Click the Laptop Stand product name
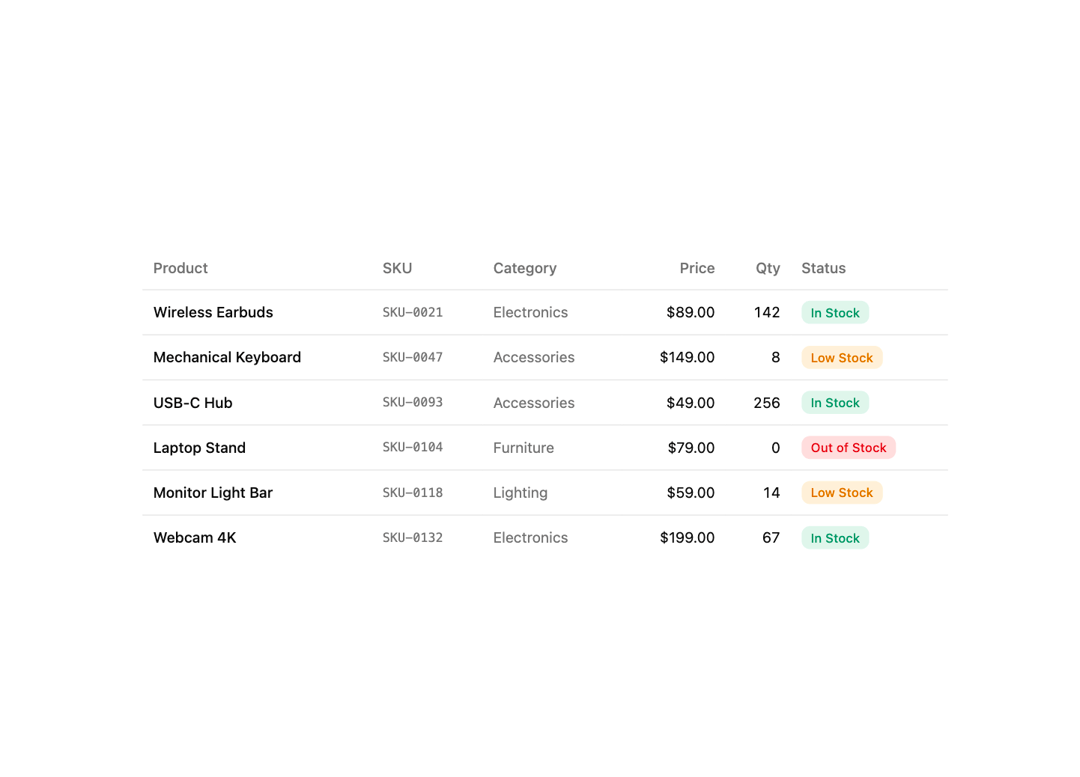Image resolution: width=1080 pixels, height=777 pixels. pos(199,448)
